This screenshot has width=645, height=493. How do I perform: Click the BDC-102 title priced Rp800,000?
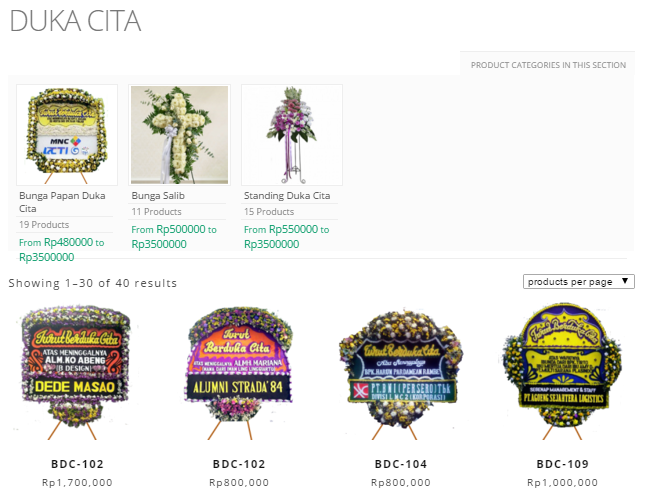(x=239, y=464)
